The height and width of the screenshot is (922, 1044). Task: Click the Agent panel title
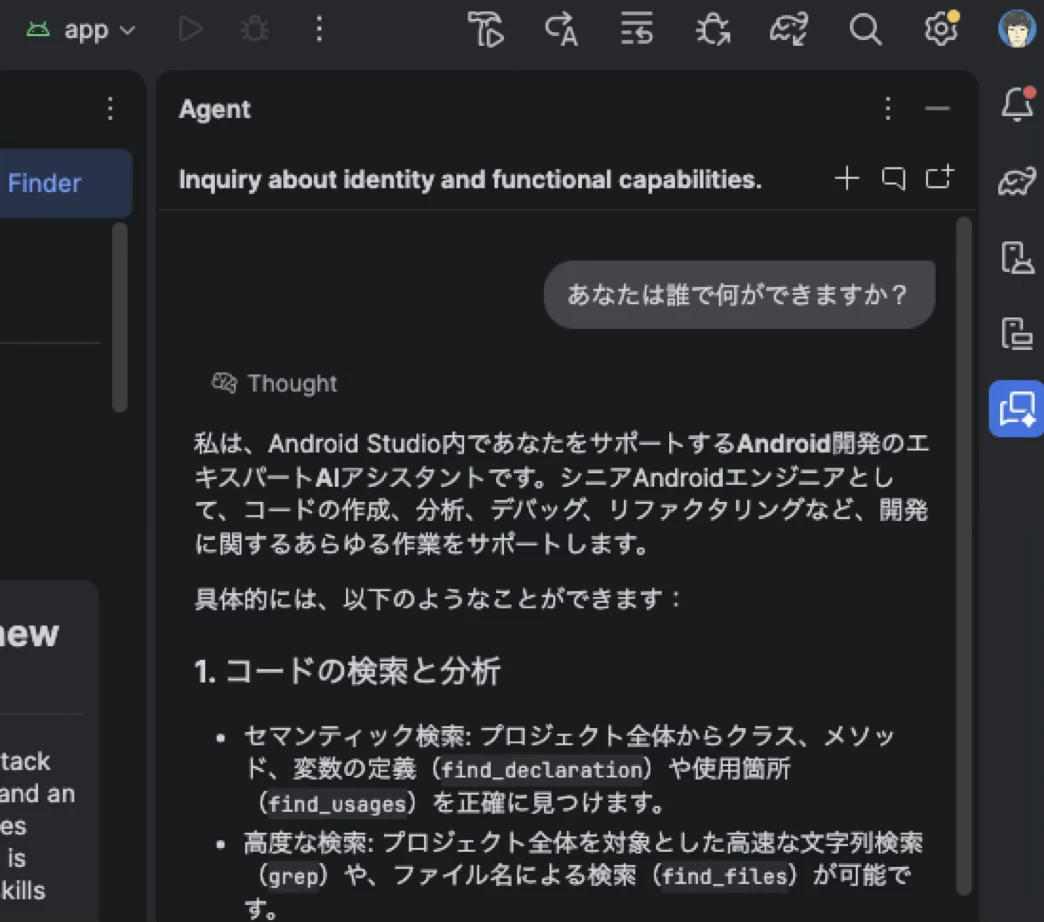tap(214, 109)
